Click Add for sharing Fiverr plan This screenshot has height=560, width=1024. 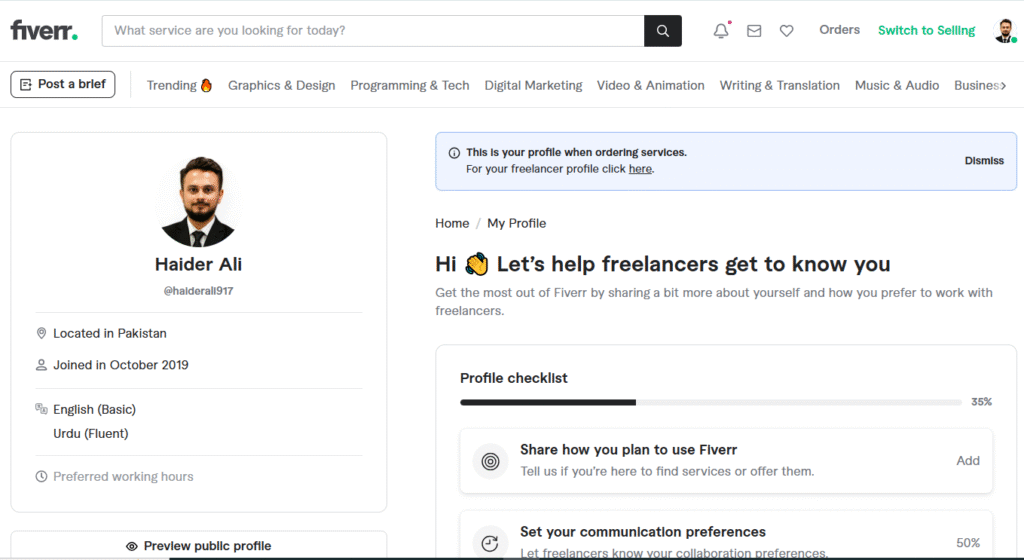click(968, 461)
